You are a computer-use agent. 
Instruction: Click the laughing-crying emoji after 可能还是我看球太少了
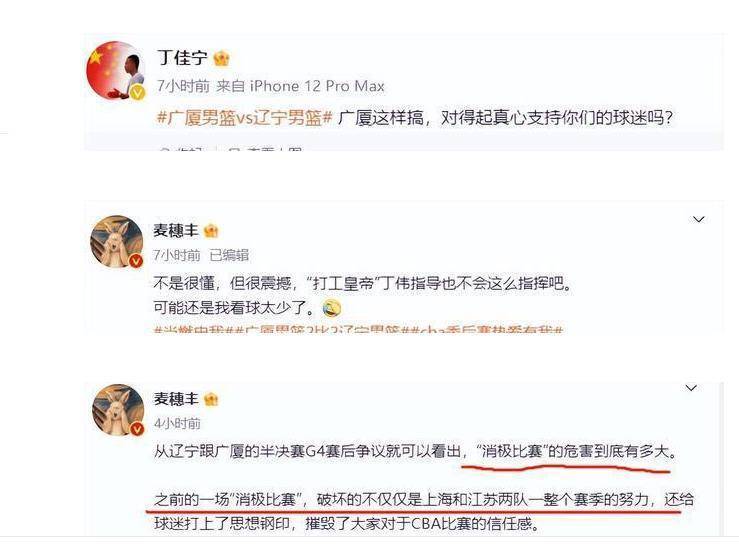[332, 308]
